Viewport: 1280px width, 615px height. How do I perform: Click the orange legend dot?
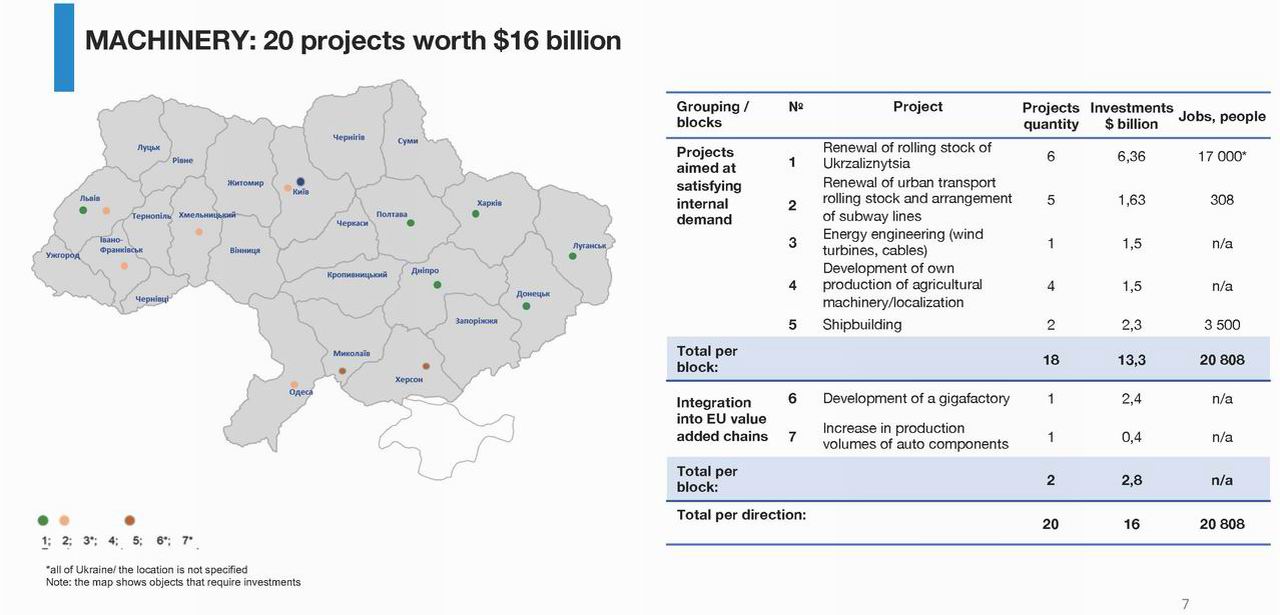point(65,520)
